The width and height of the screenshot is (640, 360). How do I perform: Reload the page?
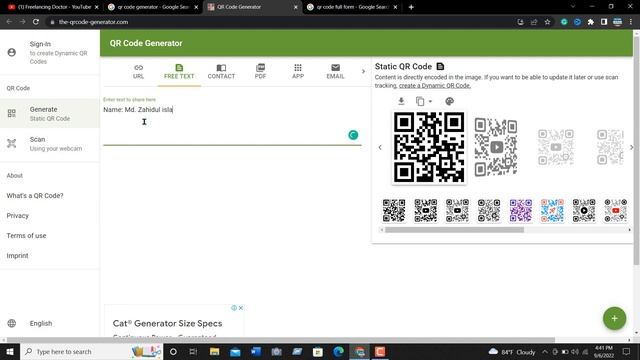(36, 22)
